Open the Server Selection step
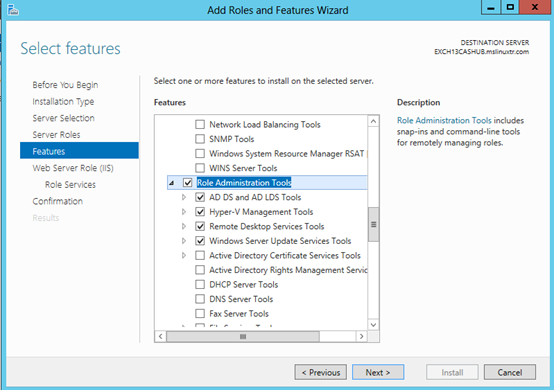This screenshot has width=554, height=390. point(64,118)
